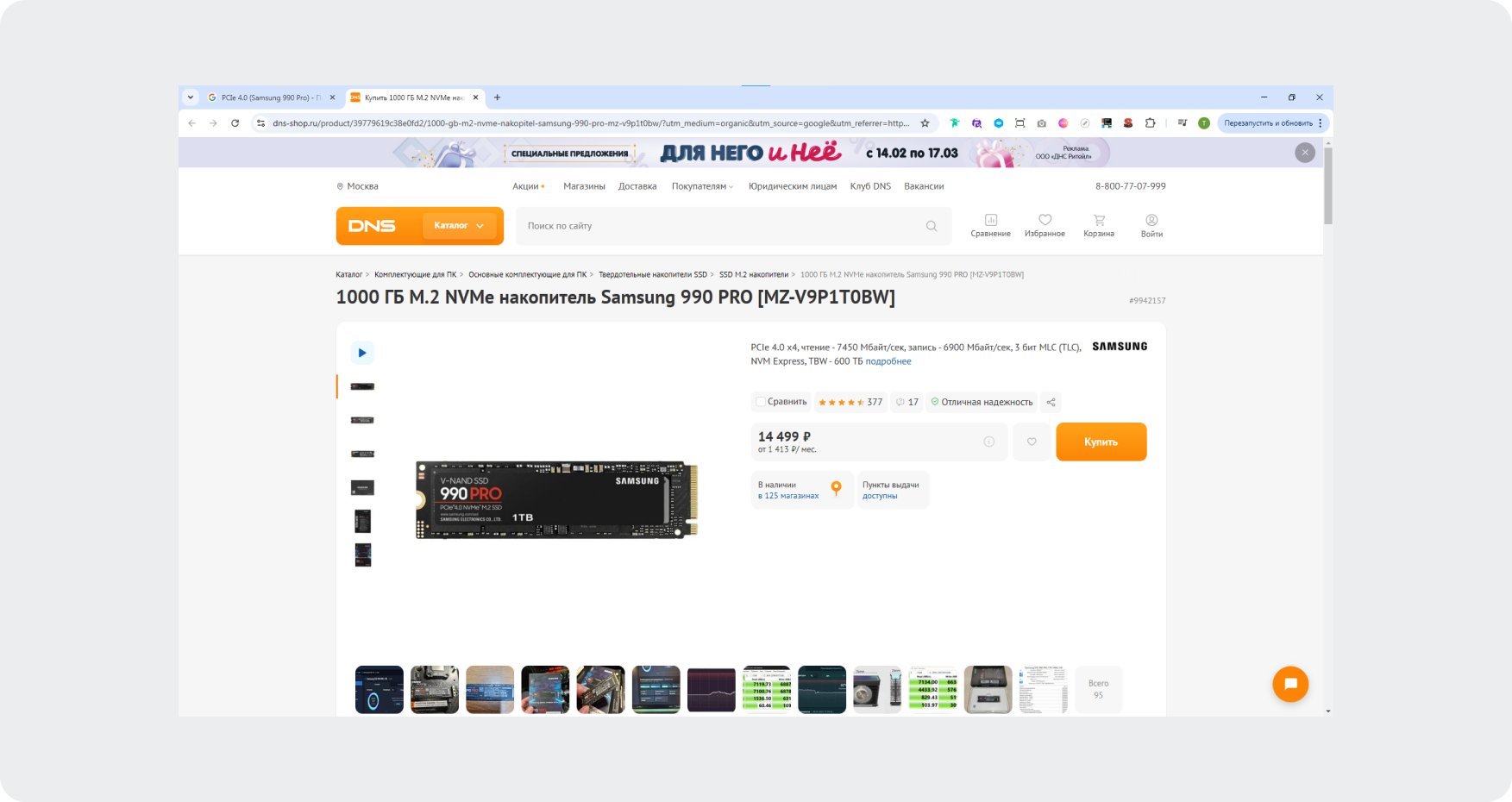1512x802 pixels.
Task: Close the promotional banner at top
Action: click(1305, 153)
